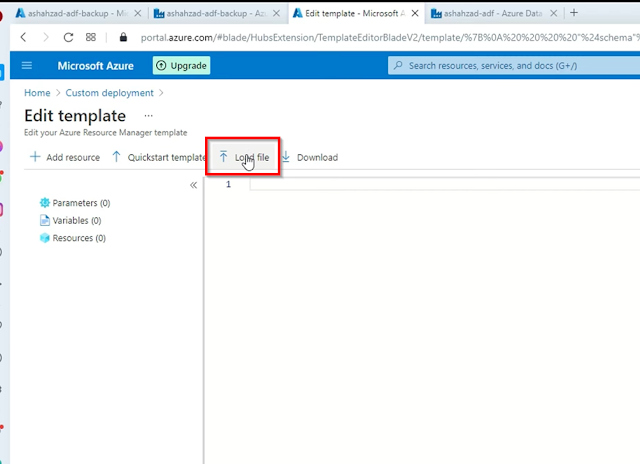Go to the Home breadcrumb
Viewport: 640px width, 464px height.
(x=37, y=93)
